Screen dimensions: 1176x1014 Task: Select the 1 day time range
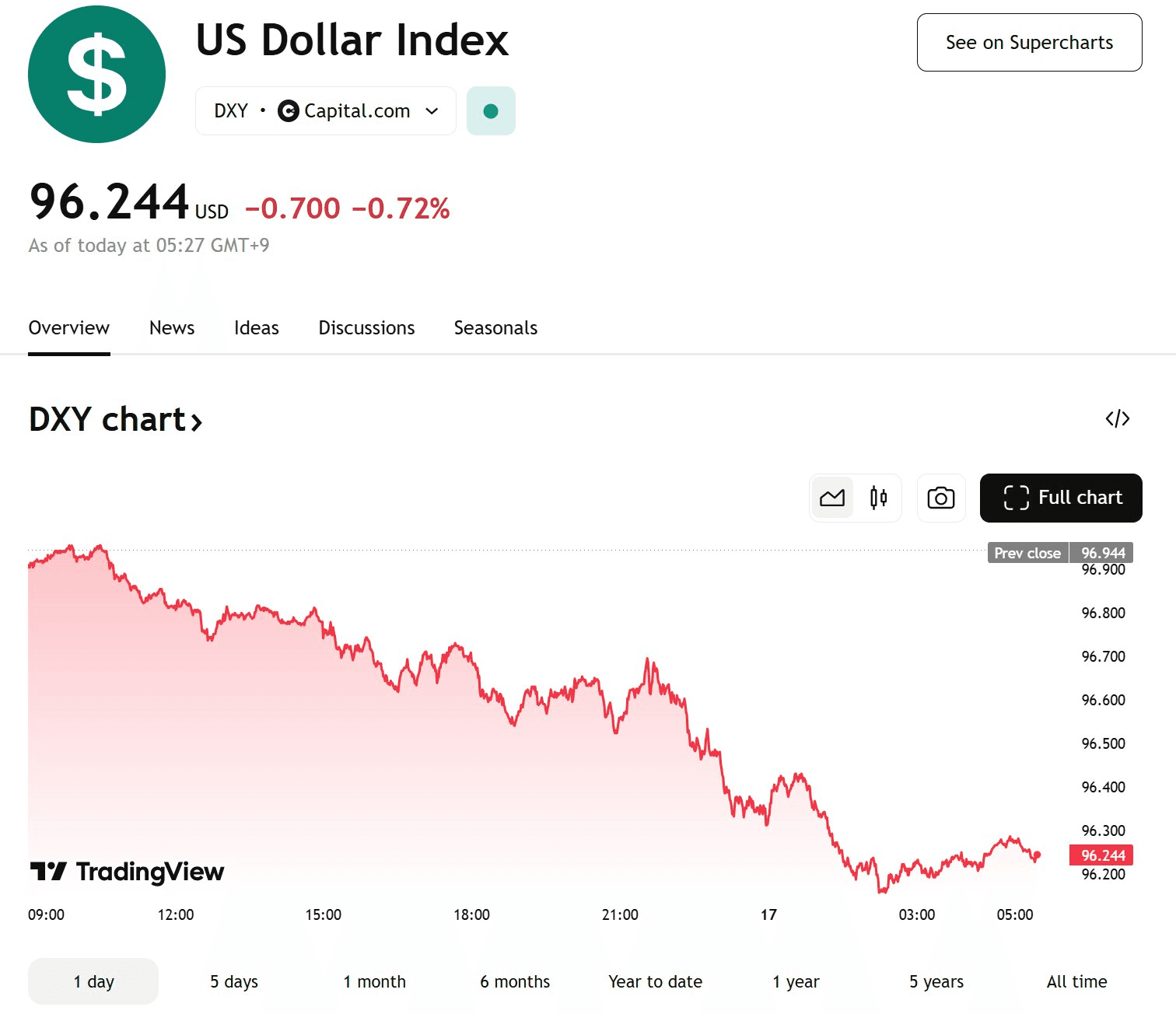click(93, 981)
